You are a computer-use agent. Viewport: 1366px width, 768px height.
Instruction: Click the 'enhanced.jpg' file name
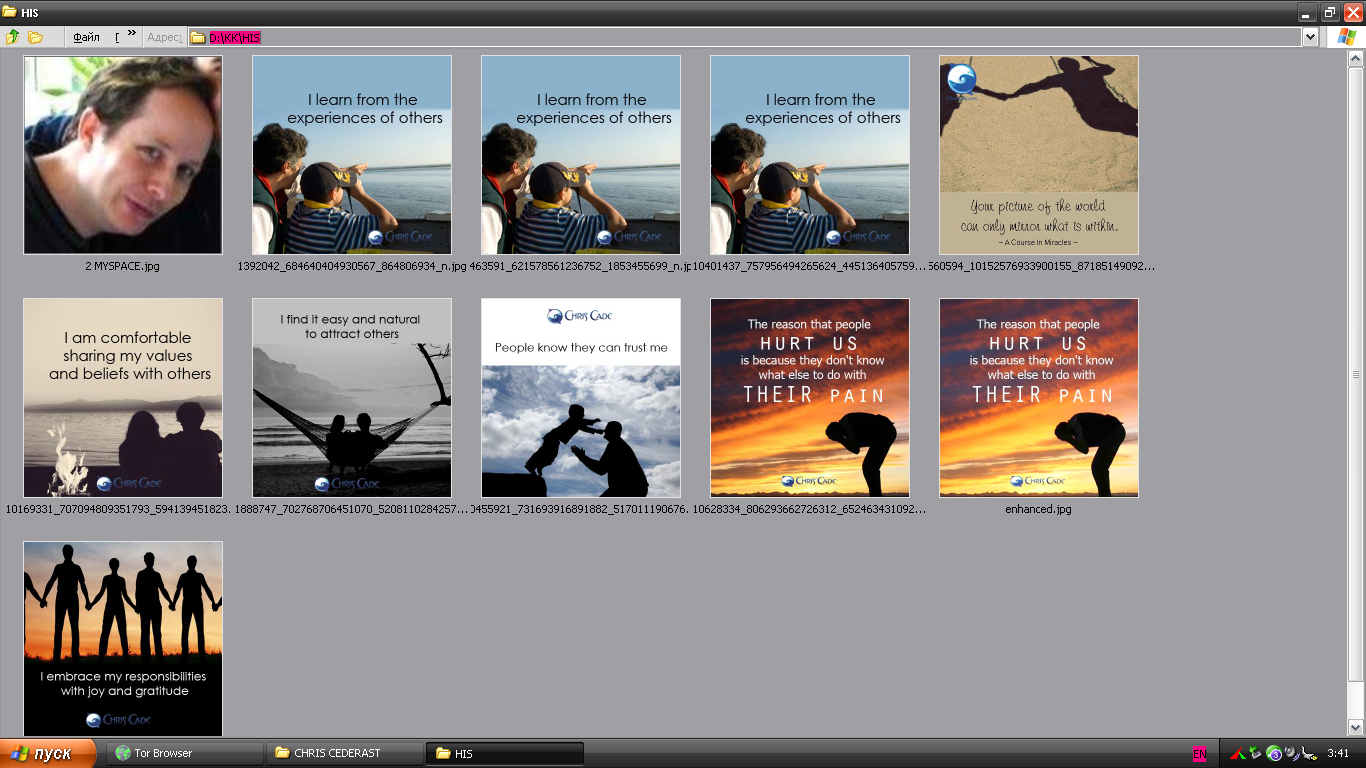point(1039,509)
